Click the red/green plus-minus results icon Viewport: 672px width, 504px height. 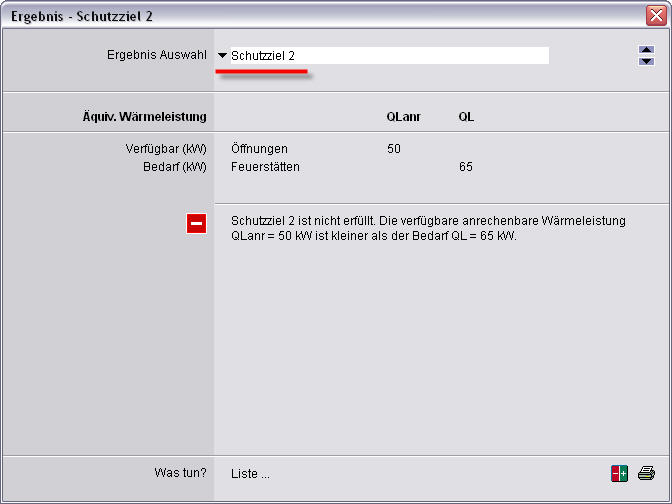620,474
